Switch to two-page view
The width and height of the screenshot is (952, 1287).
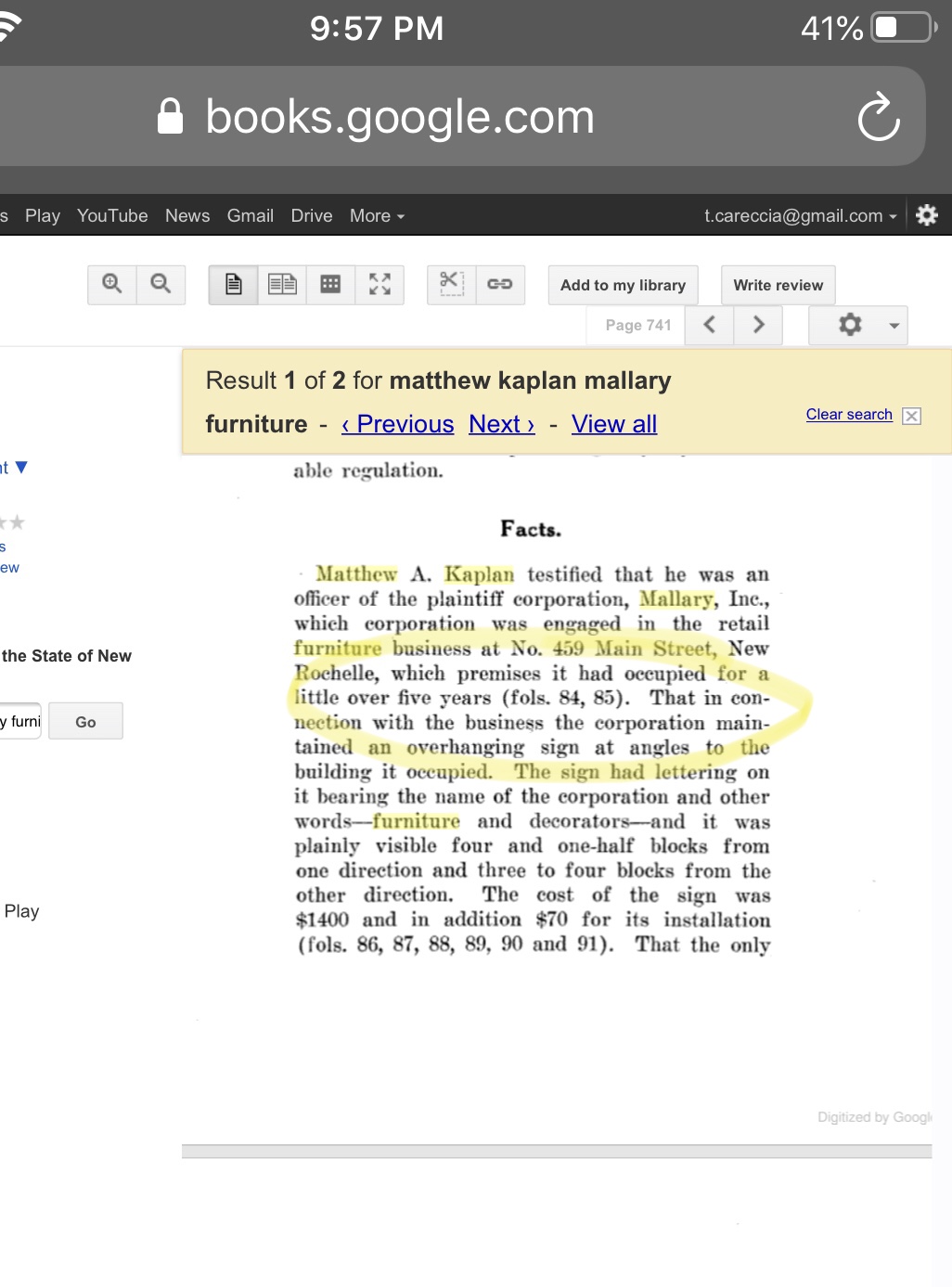pyautogui.click(x=282, y=285)
